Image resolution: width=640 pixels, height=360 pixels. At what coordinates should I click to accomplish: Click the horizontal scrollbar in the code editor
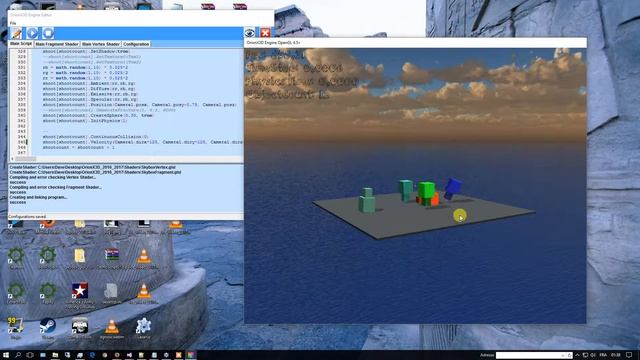pyautogui.click(x=127, y=159)
